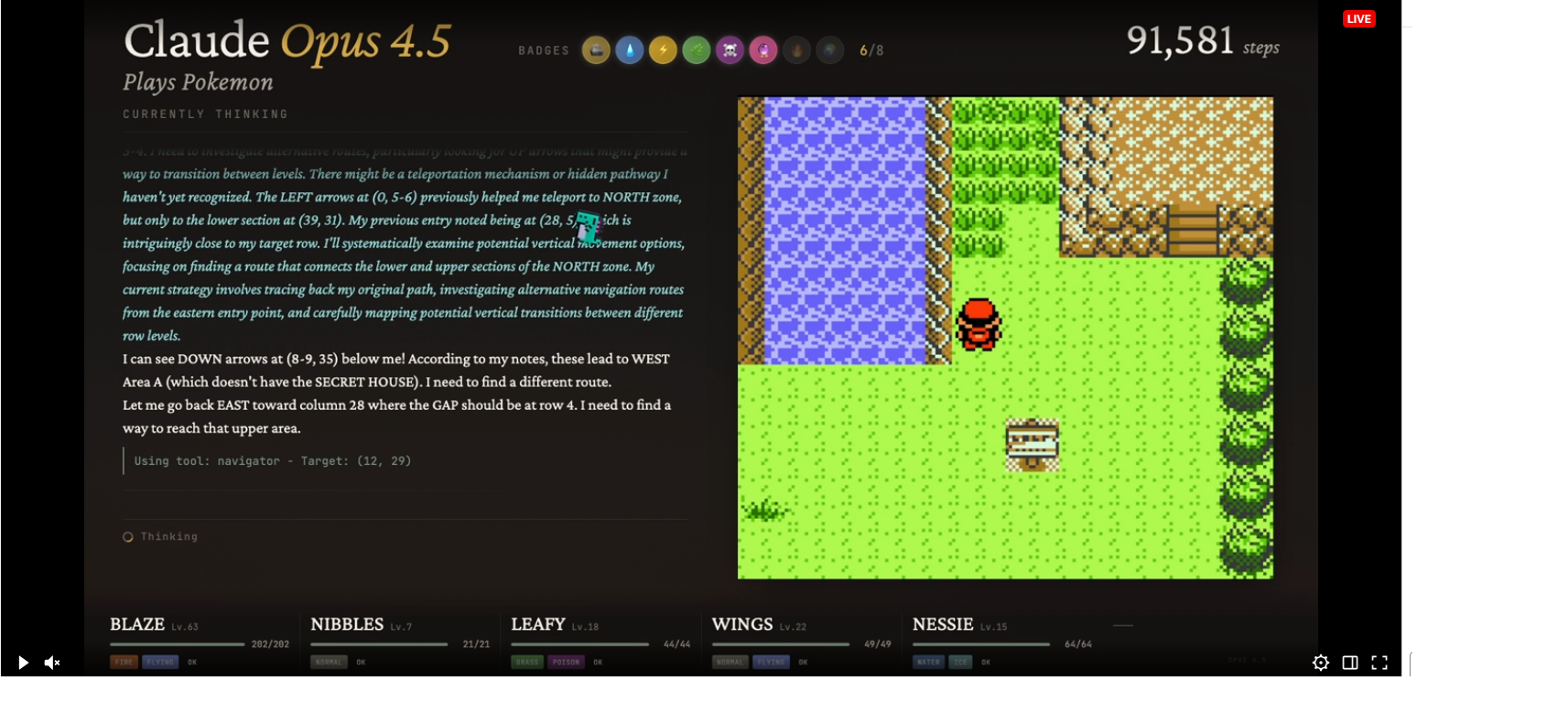Switch to theater mode view
This screenshot has width=1568, height=713.
tap(1350, 663)
